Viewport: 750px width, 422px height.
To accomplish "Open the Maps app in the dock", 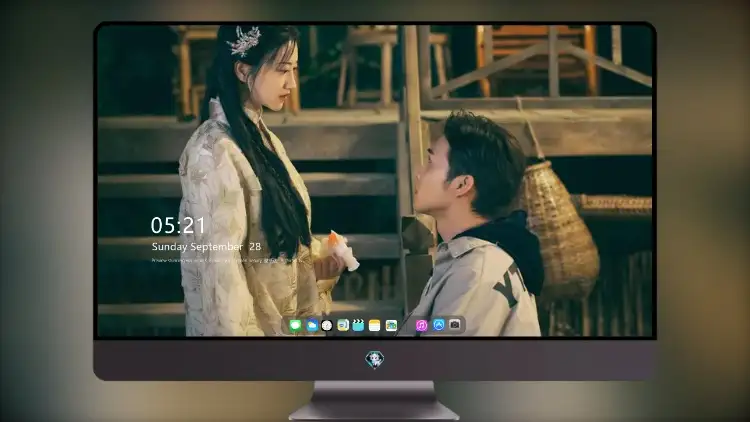I will point(343,325).
